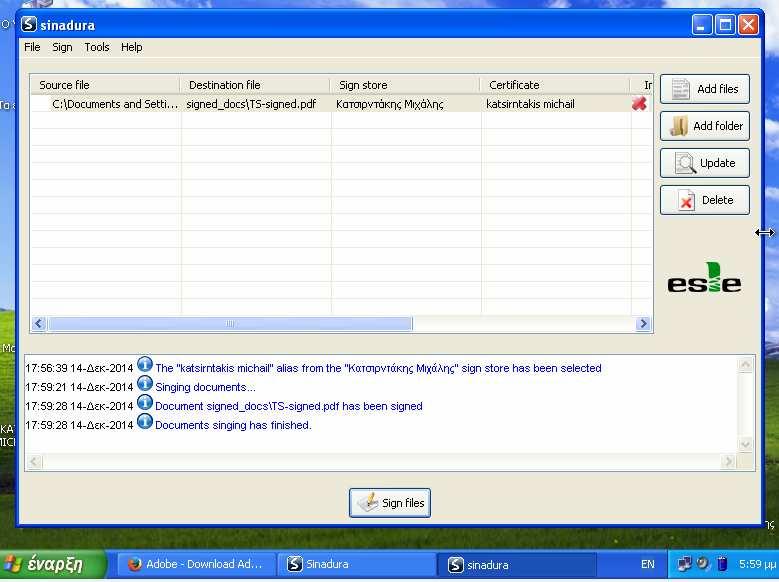
Task: Open the Tools menu
Action: (96, 47)
